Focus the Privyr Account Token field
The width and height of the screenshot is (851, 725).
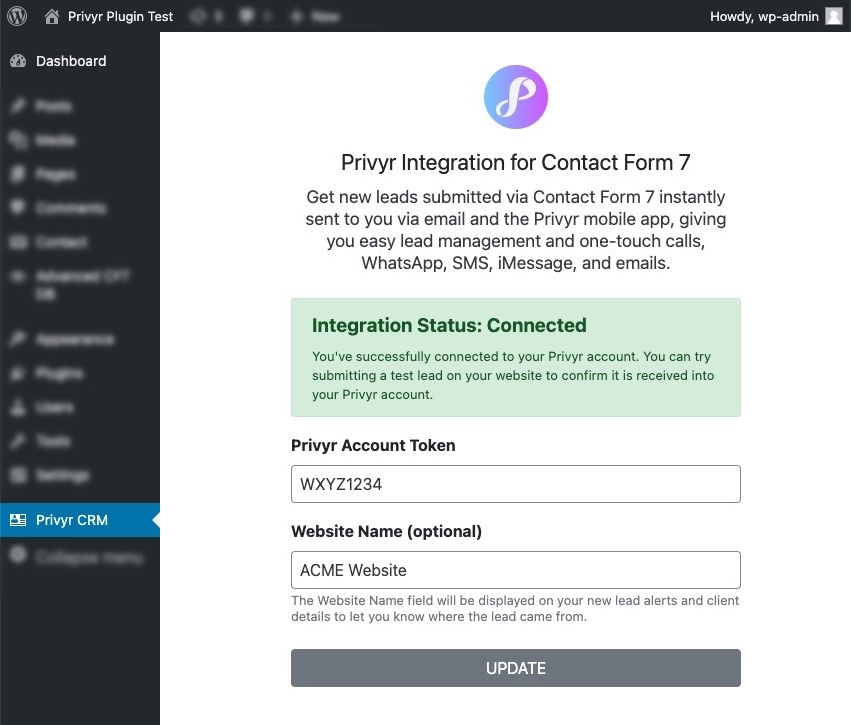[516, 484]
